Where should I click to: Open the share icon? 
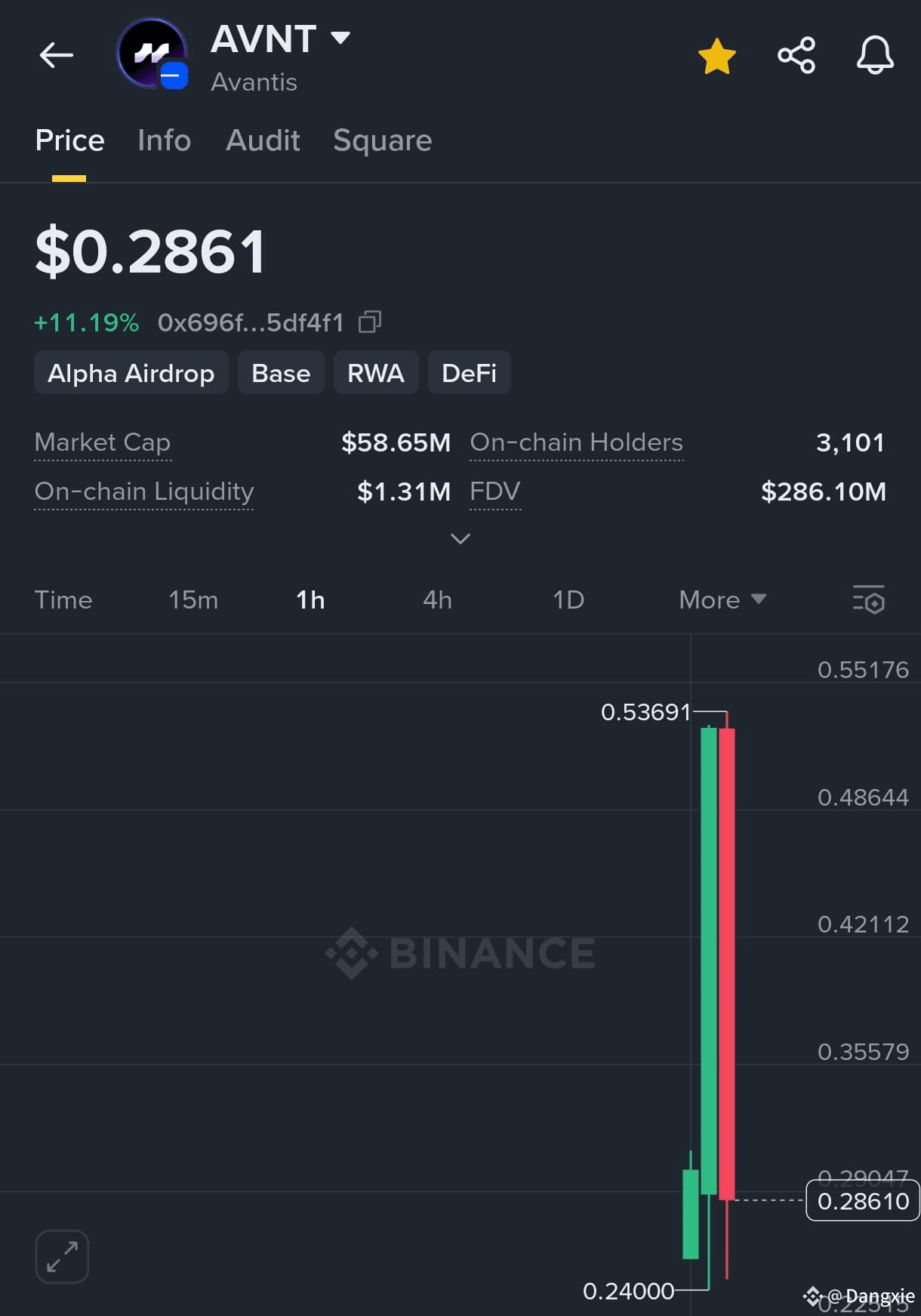[796, 55]
